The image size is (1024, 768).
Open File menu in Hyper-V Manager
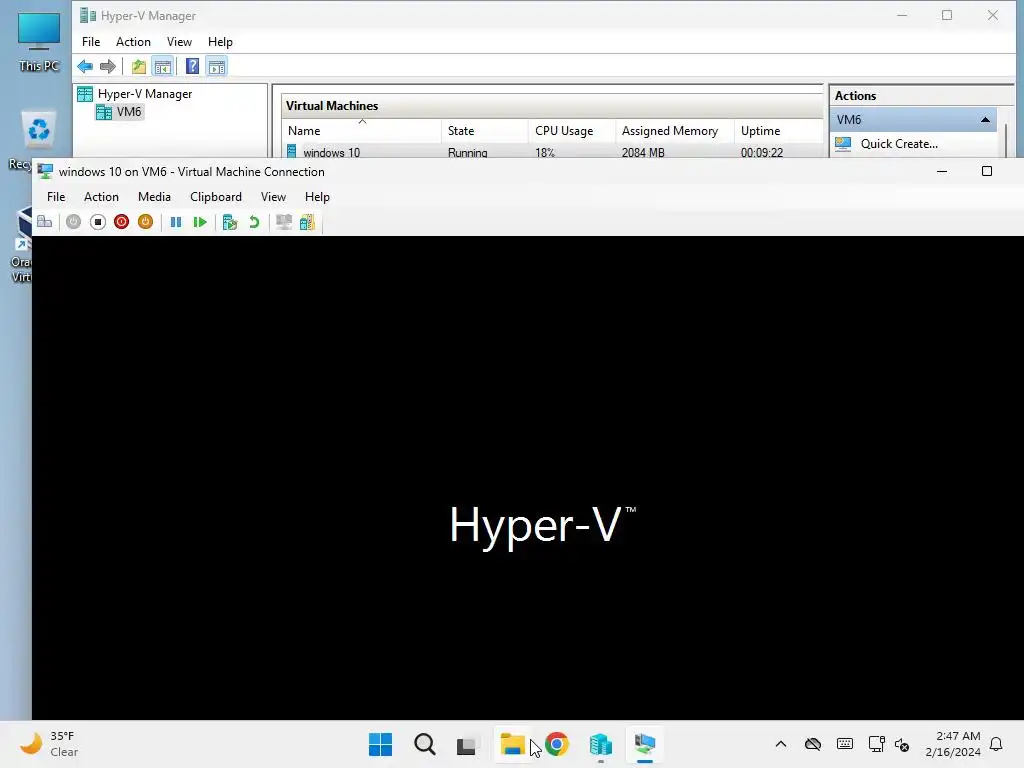[x=91, y=42]
